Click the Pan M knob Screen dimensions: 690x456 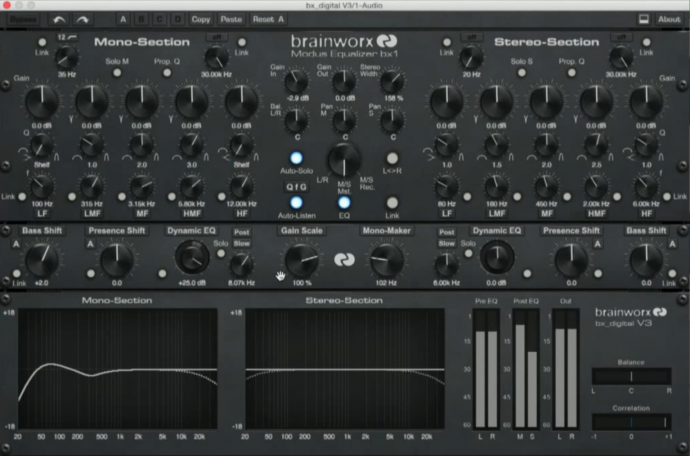click(x=344, y=120)
